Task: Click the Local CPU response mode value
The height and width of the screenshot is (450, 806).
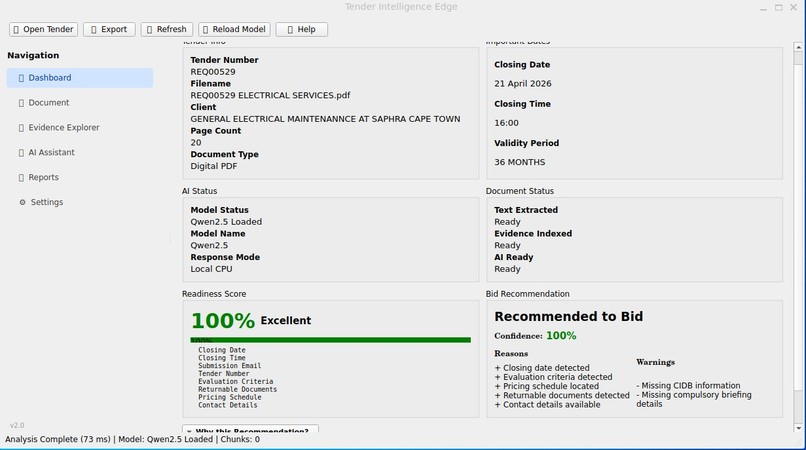Action: [x=211, y=269]
